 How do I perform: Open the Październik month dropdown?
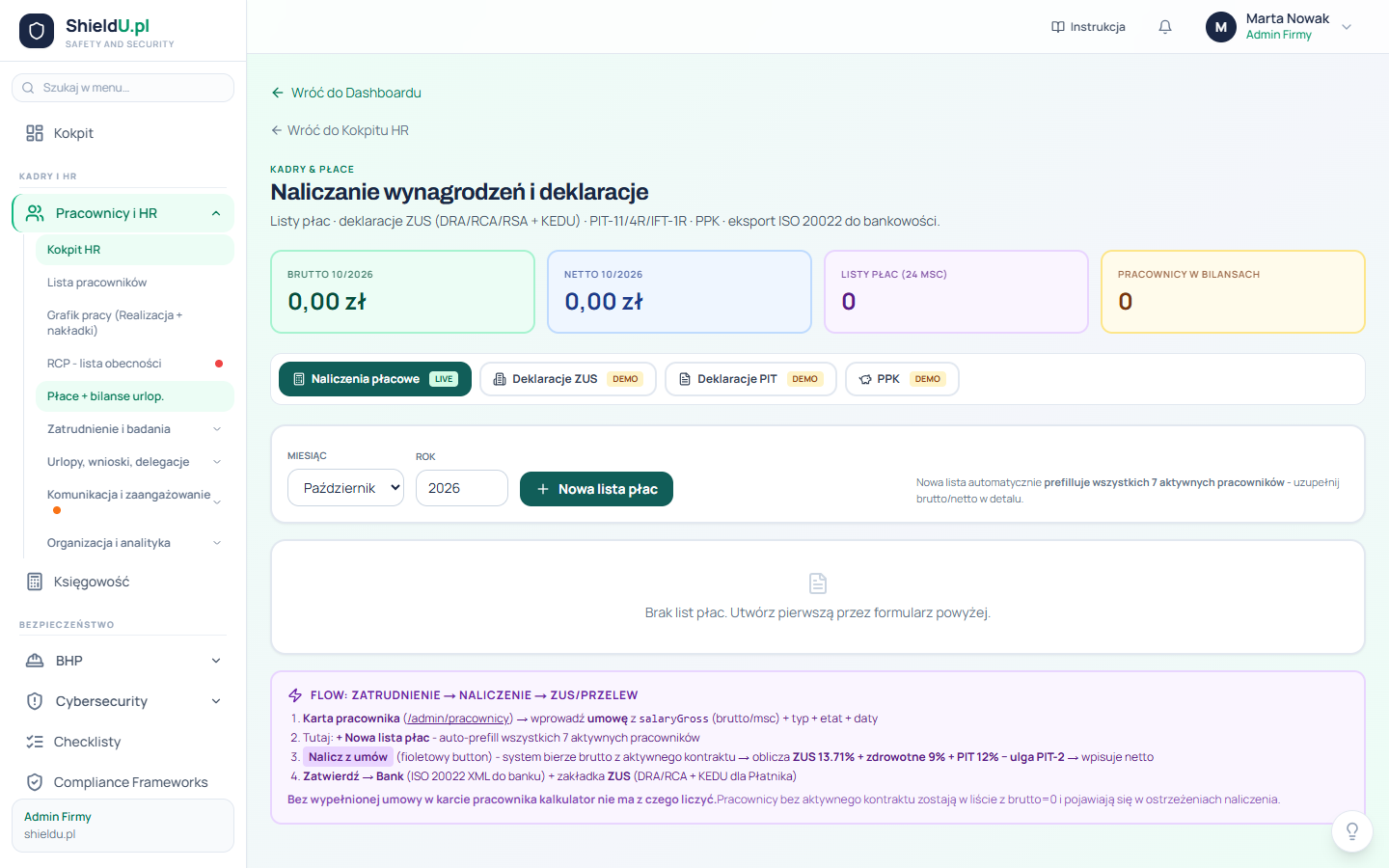[x=345, y=488]
